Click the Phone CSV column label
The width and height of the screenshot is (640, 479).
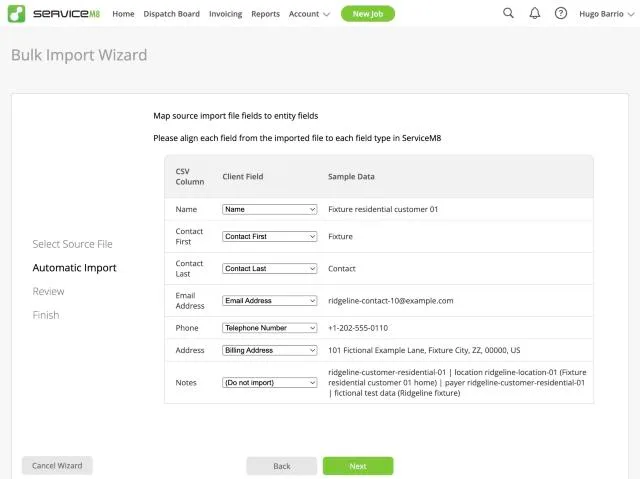[187, 328]
